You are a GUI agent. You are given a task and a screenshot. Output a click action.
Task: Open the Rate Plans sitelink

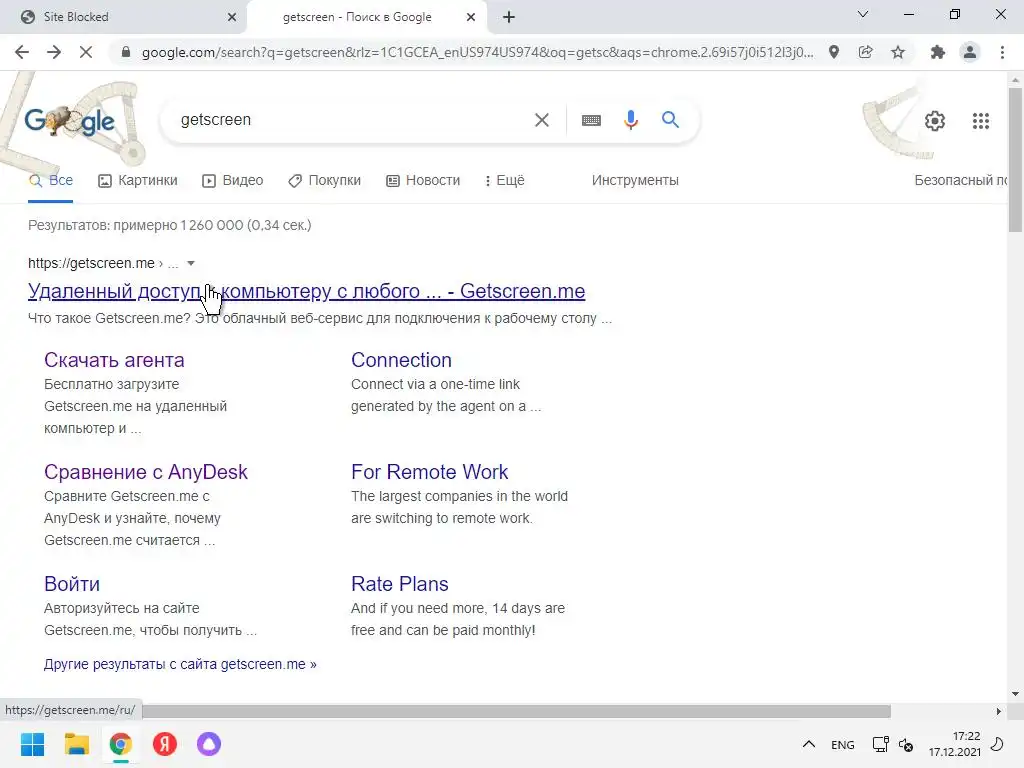400,583
